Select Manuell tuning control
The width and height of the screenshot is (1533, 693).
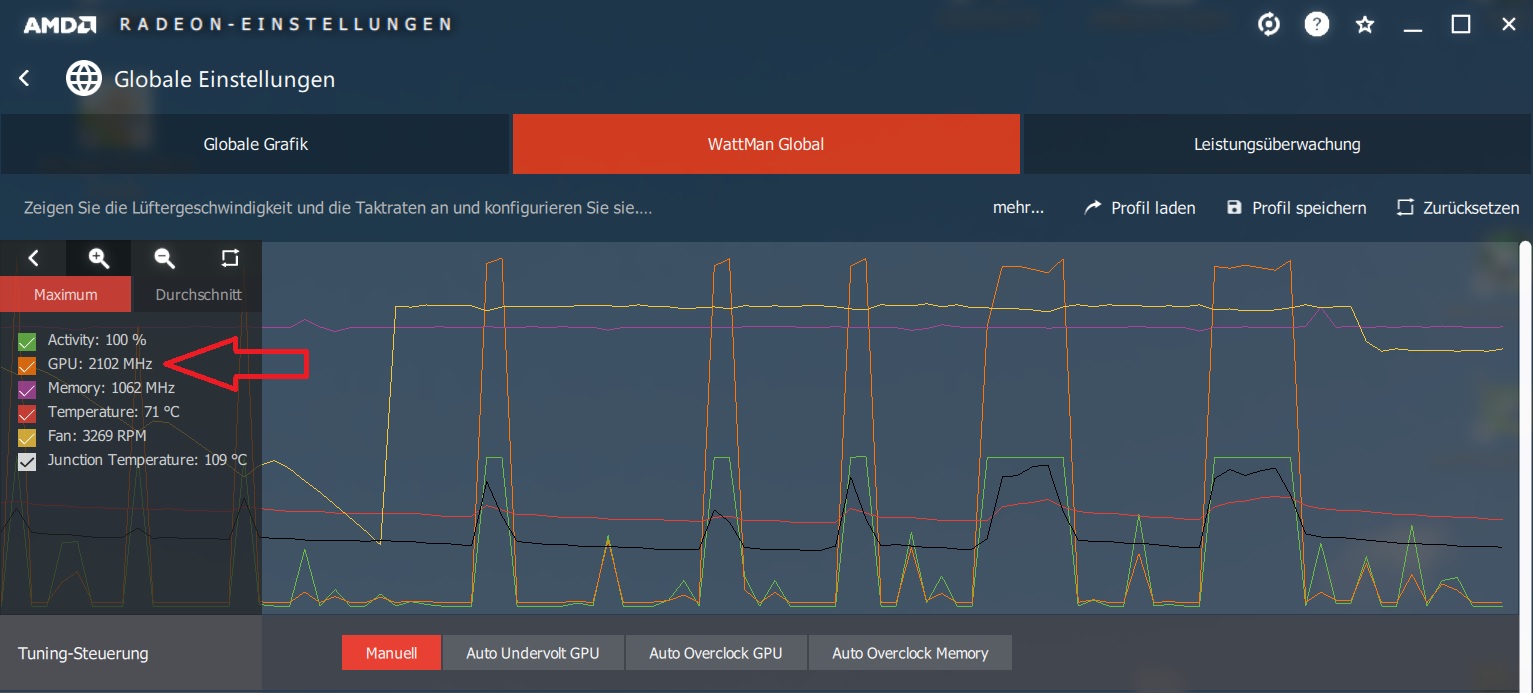pyautogui.click(x=391, y=653)
